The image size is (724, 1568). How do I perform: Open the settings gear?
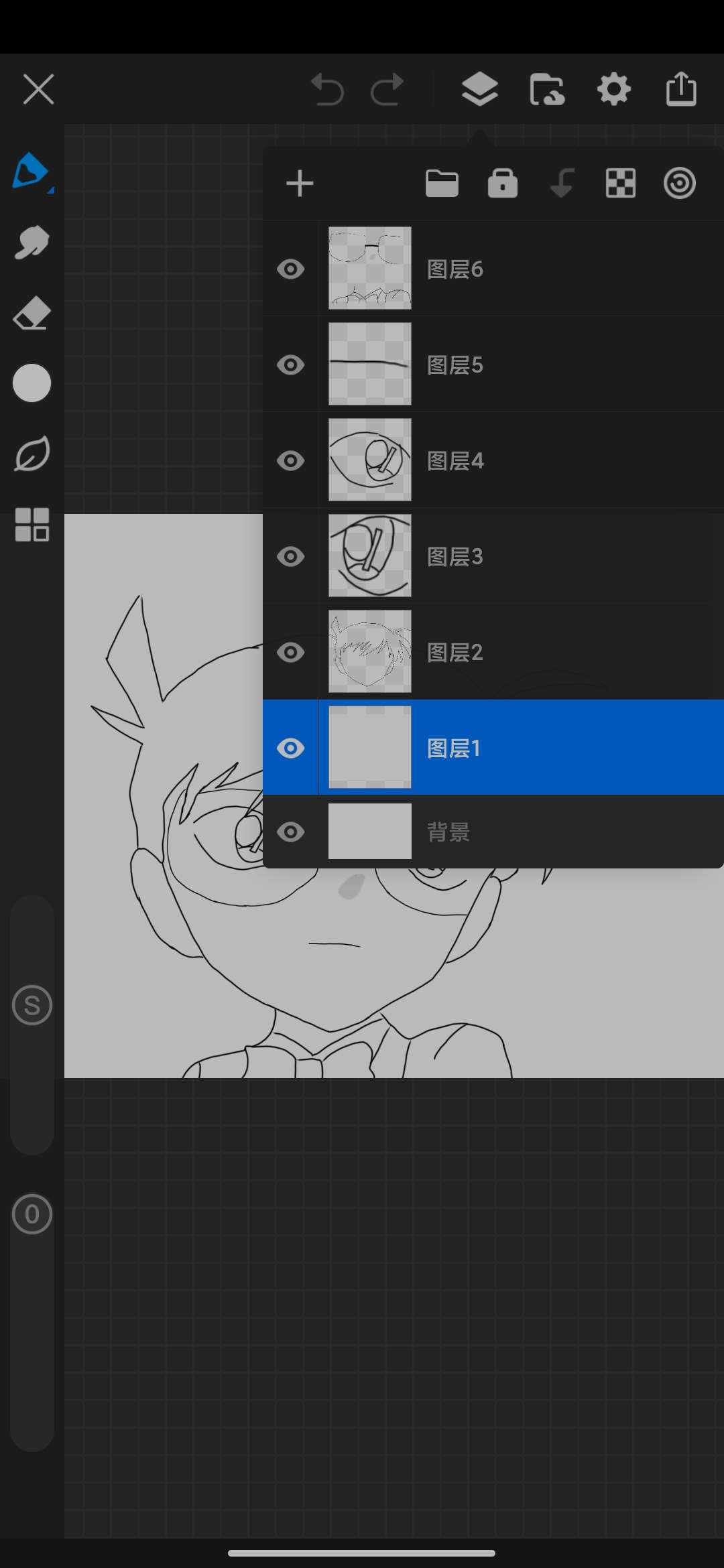pos(614,89)
